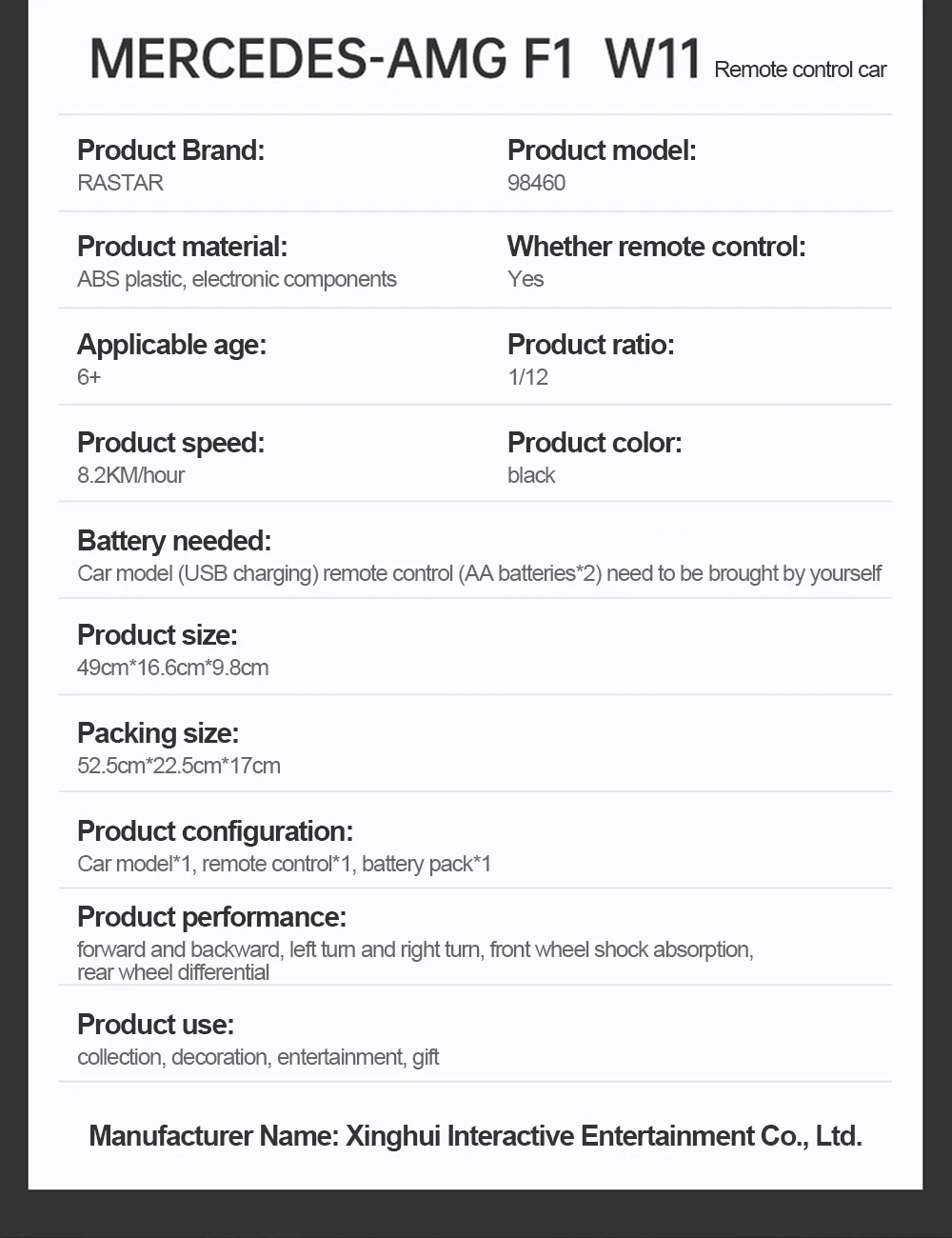This screenshot has height=1238, width=952.
Task: Select the Product Brand heading
Action: (170, 150)
